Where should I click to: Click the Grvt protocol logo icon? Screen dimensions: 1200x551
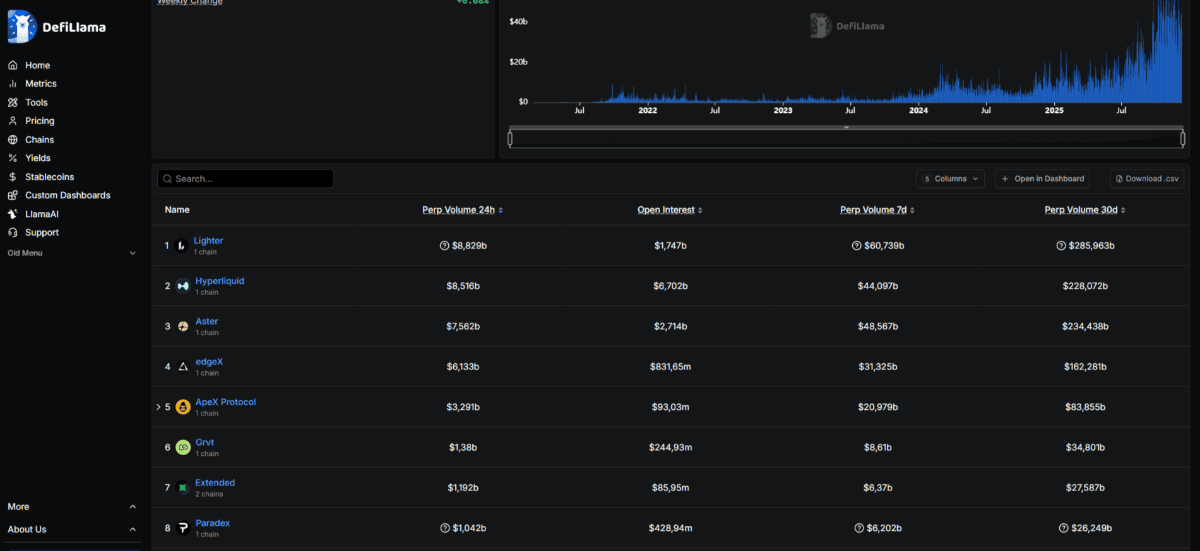coord(183,447)
